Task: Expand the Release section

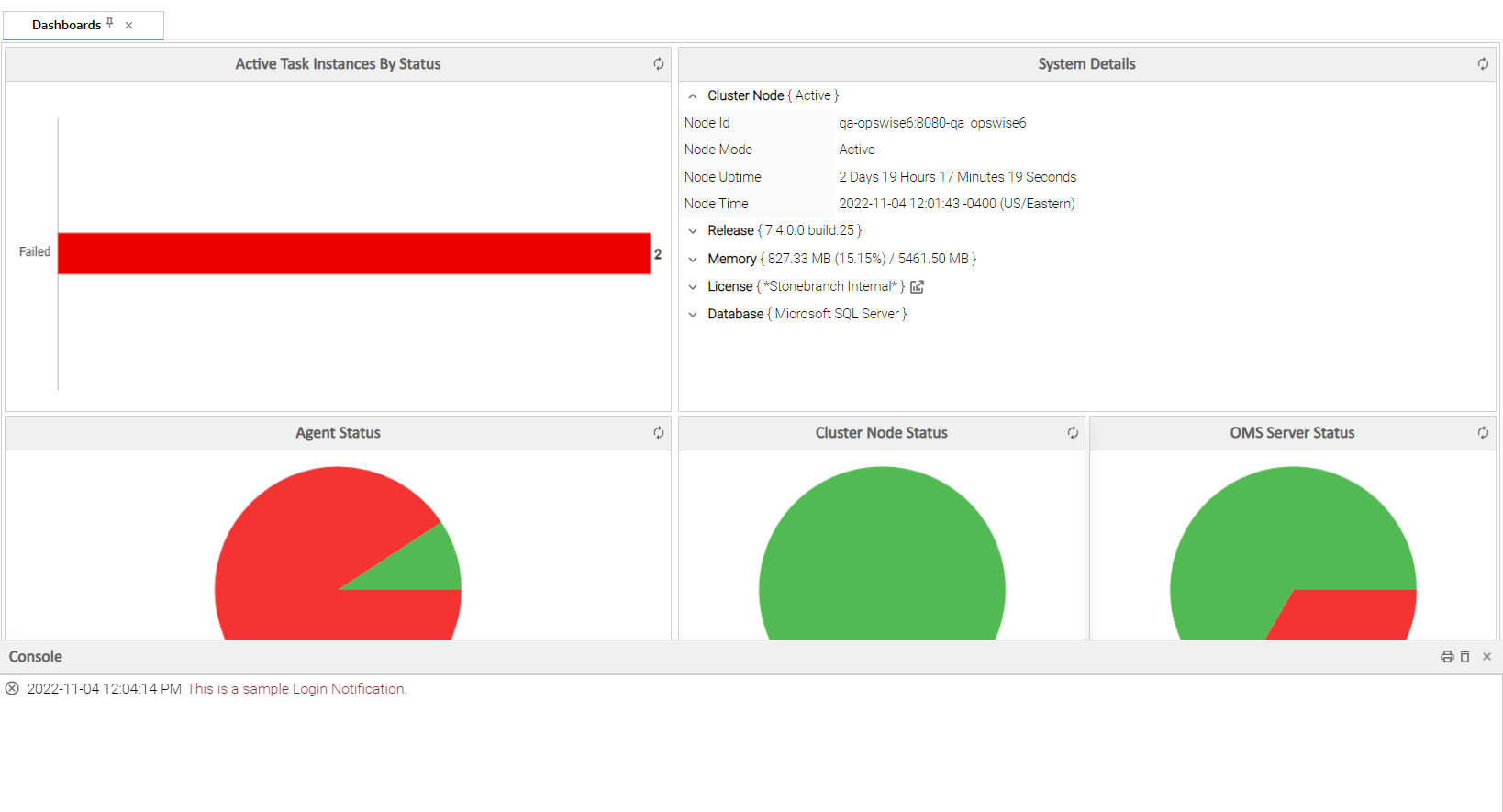Action: click(x=693, y=231)
